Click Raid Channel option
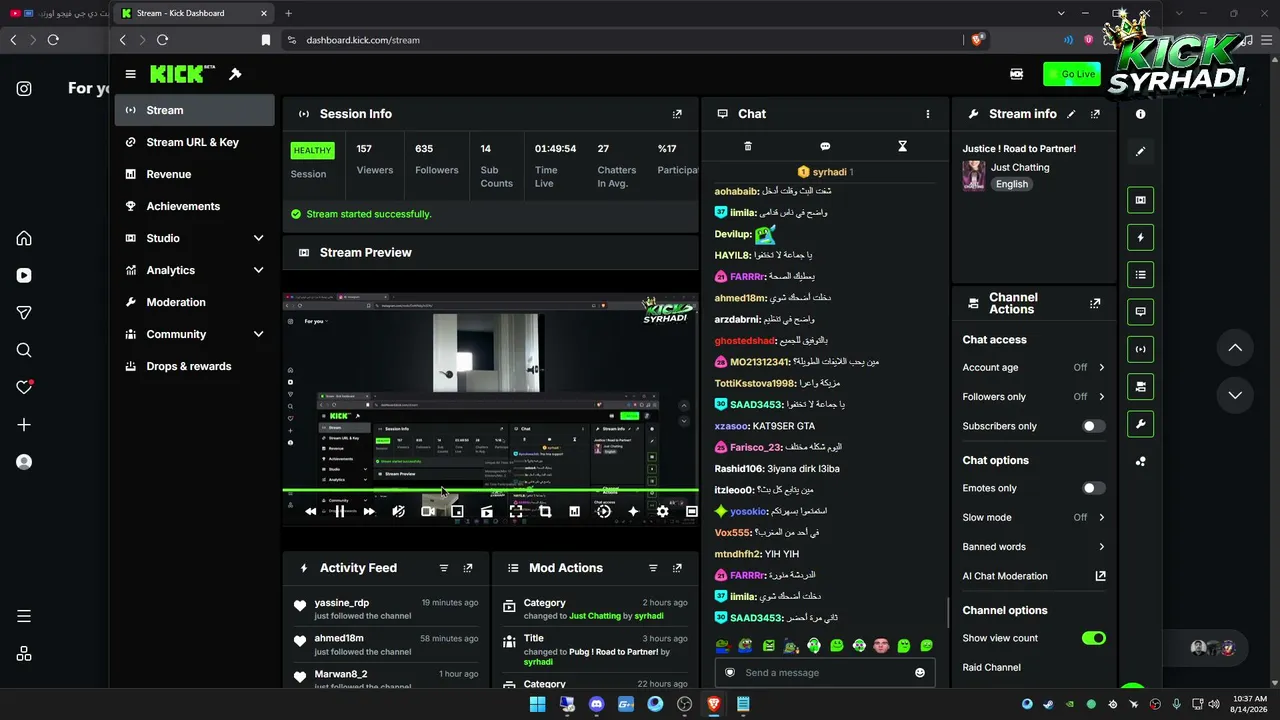Viewport: 1280px width, 720px height. click(x=992, y=667)
